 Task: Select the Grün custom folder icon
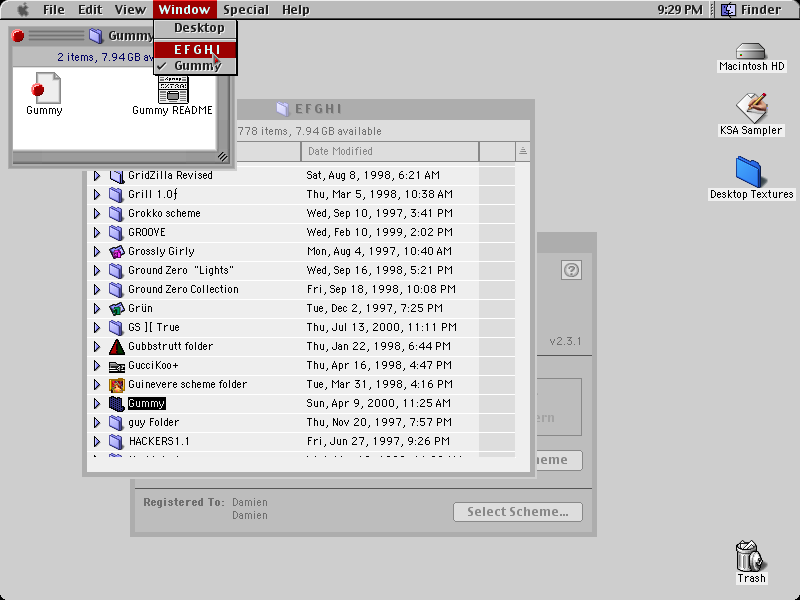coord(117,309)
